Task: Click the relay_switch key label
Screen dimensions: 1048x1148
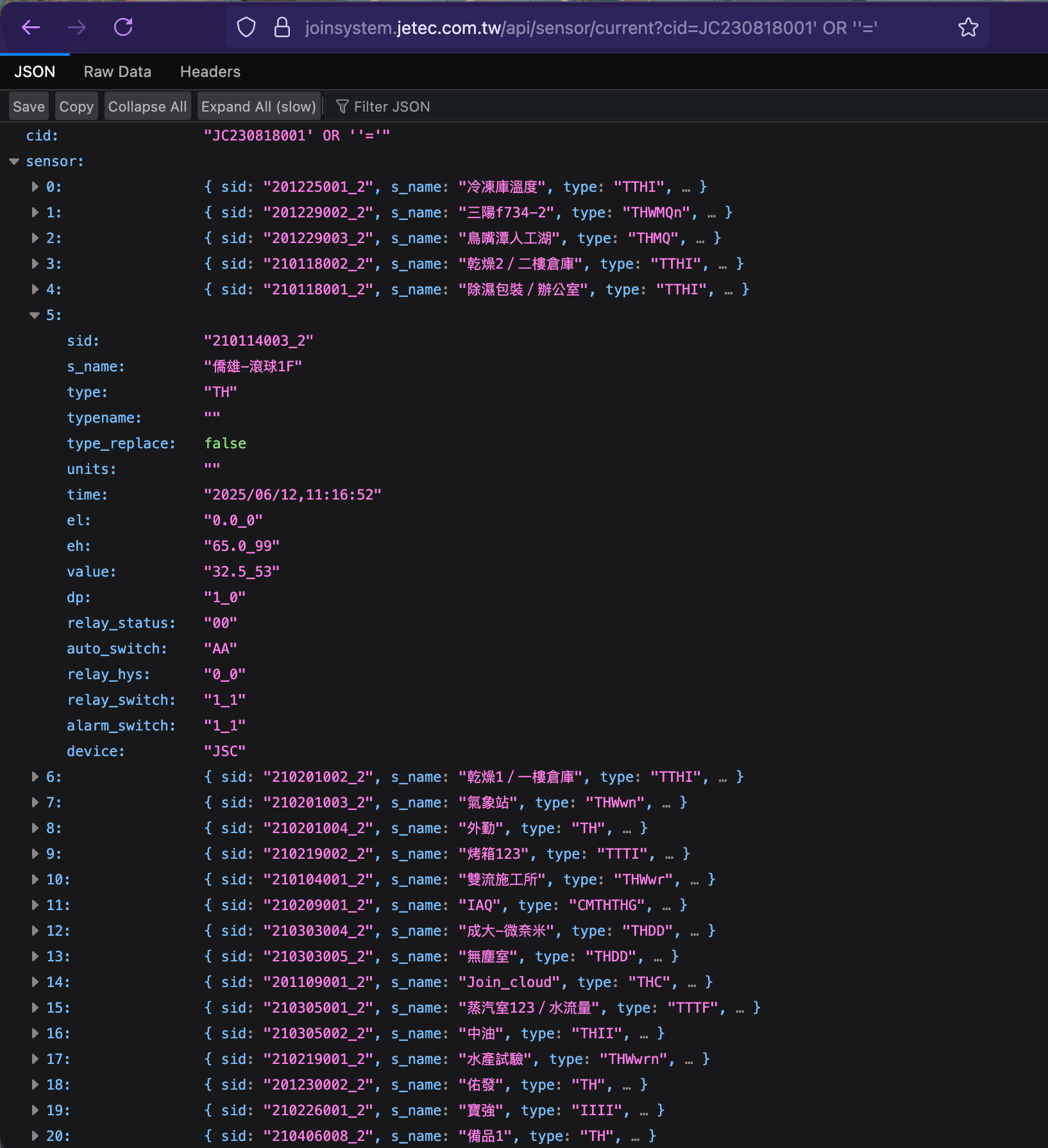Action: (121, 700)
